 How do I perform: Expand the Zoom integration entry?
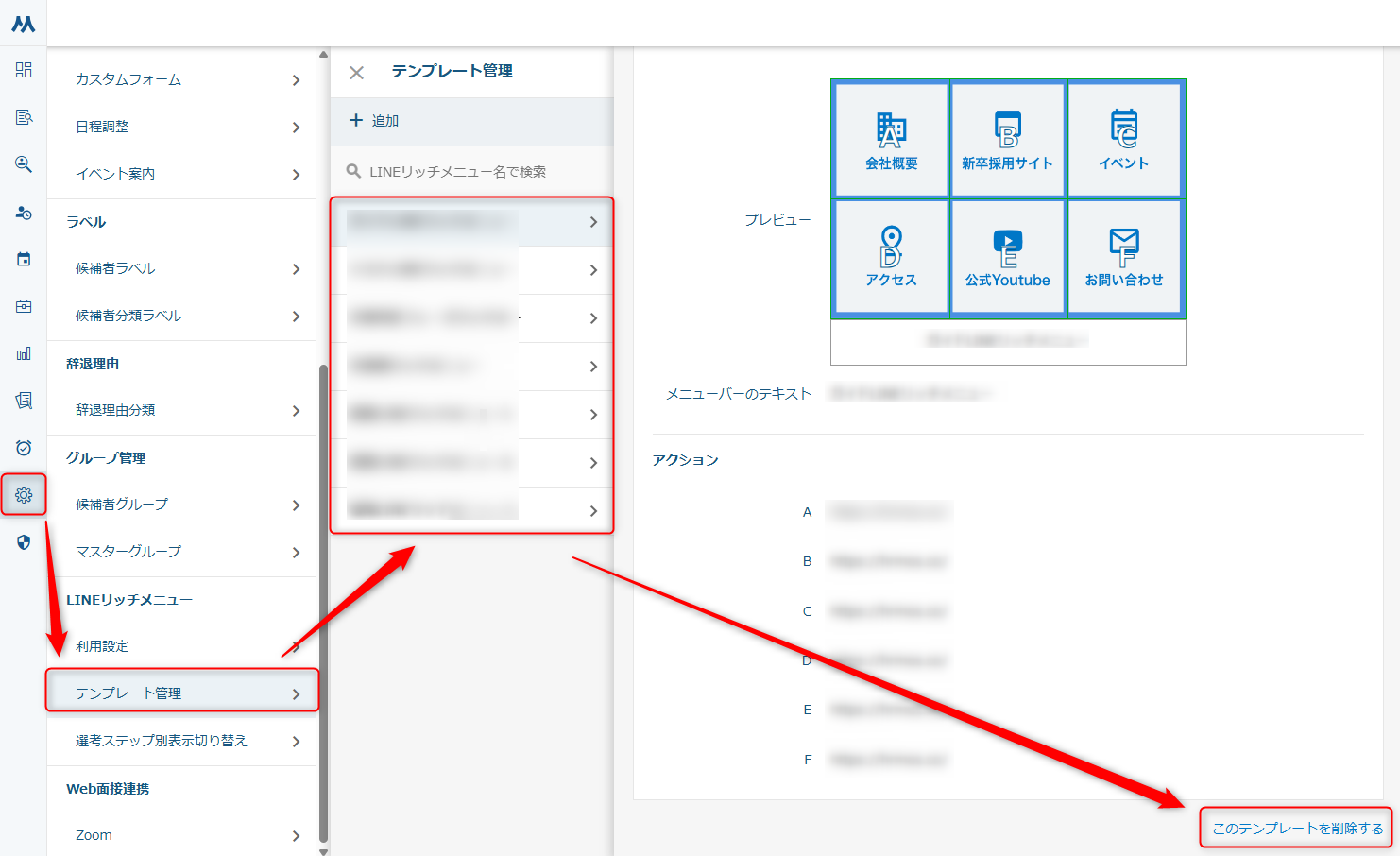[x=182, y=835]
